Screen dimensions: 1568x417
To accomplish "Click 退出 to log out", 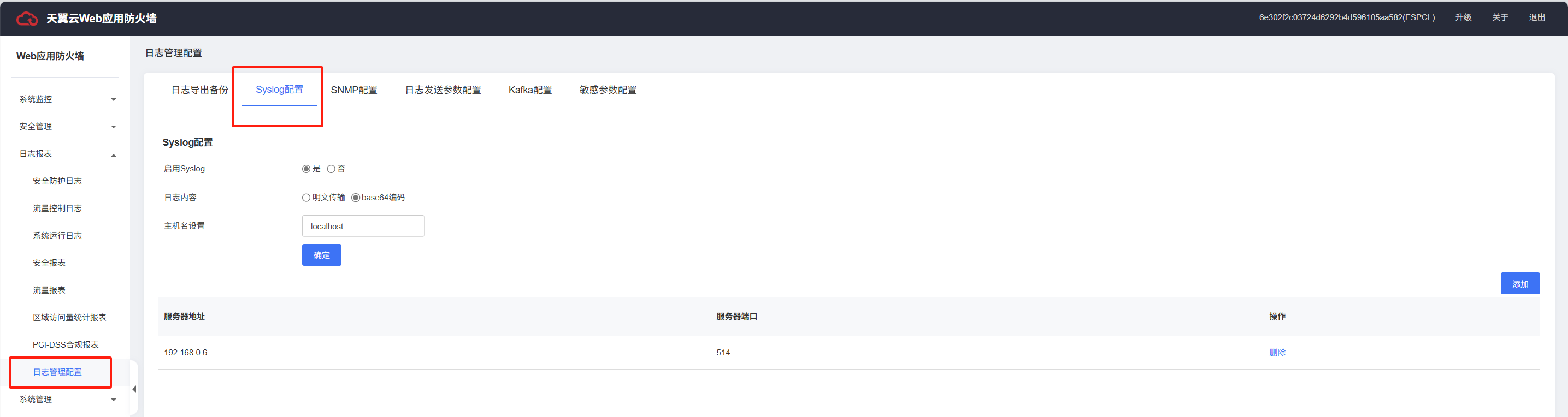I will 1537,17.
